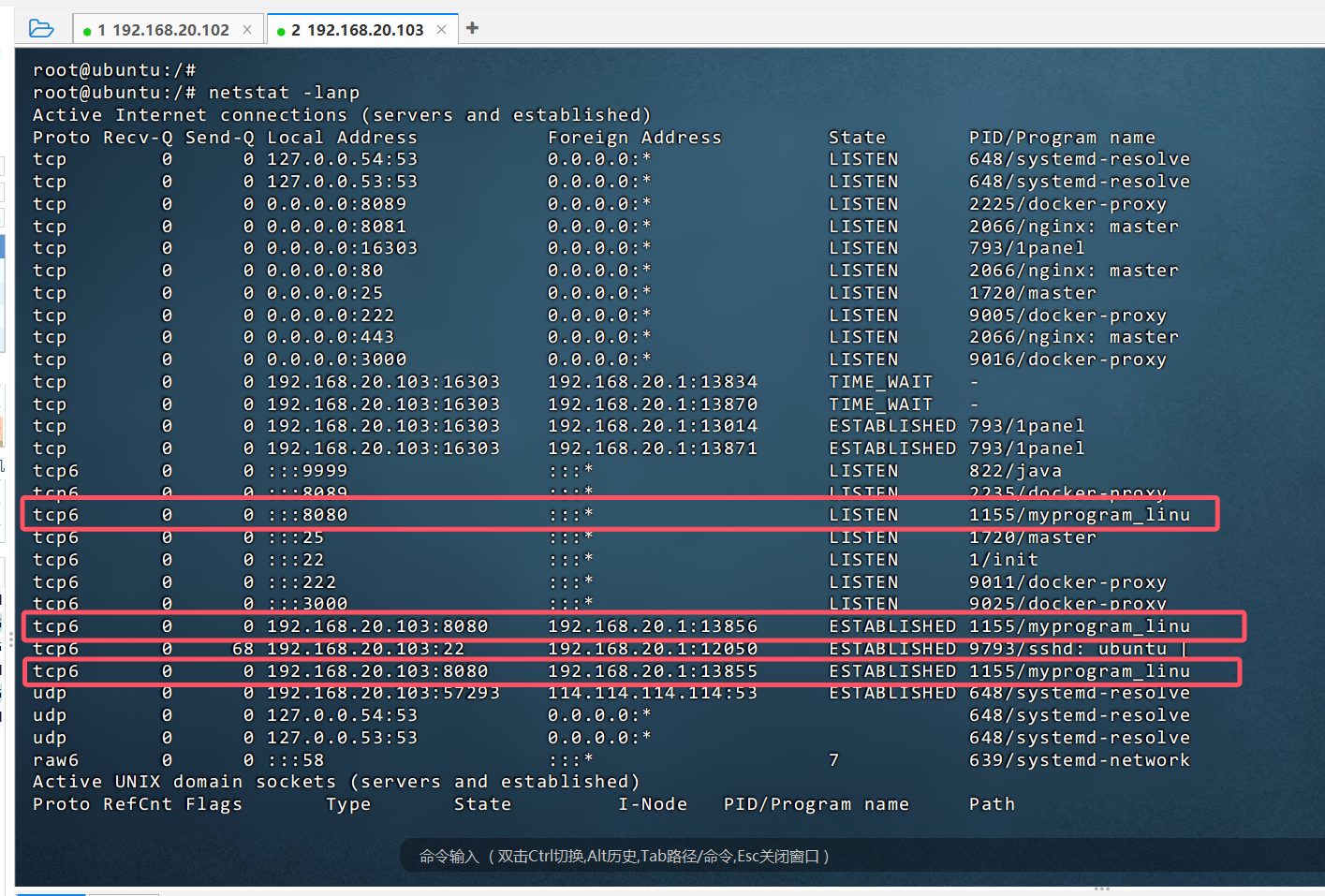Click the Active UNIX domain sockets heading
Screen dimensions: 1325x896
click(336, 782)
